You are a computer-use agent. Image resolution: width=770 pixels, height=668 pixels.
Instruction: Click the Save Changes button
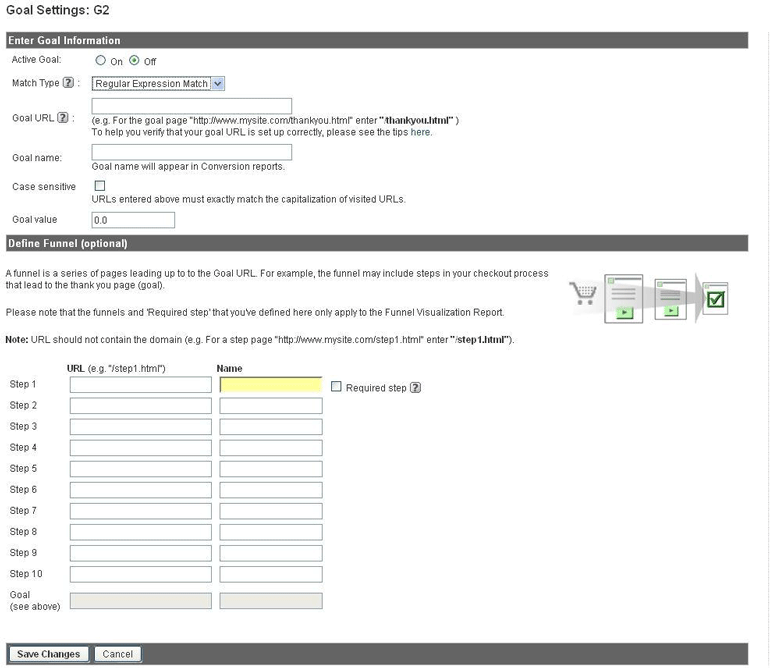point(49,654)
